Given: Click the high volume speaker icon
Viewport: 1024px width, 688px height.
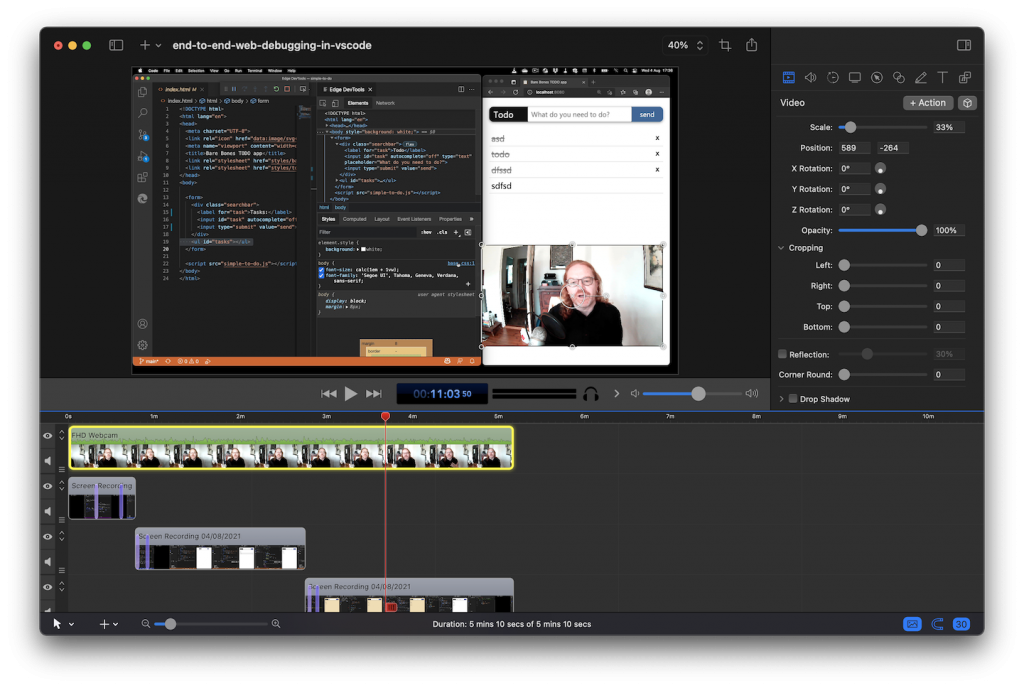Looking at the screenshot, I should tap(752, 394).
